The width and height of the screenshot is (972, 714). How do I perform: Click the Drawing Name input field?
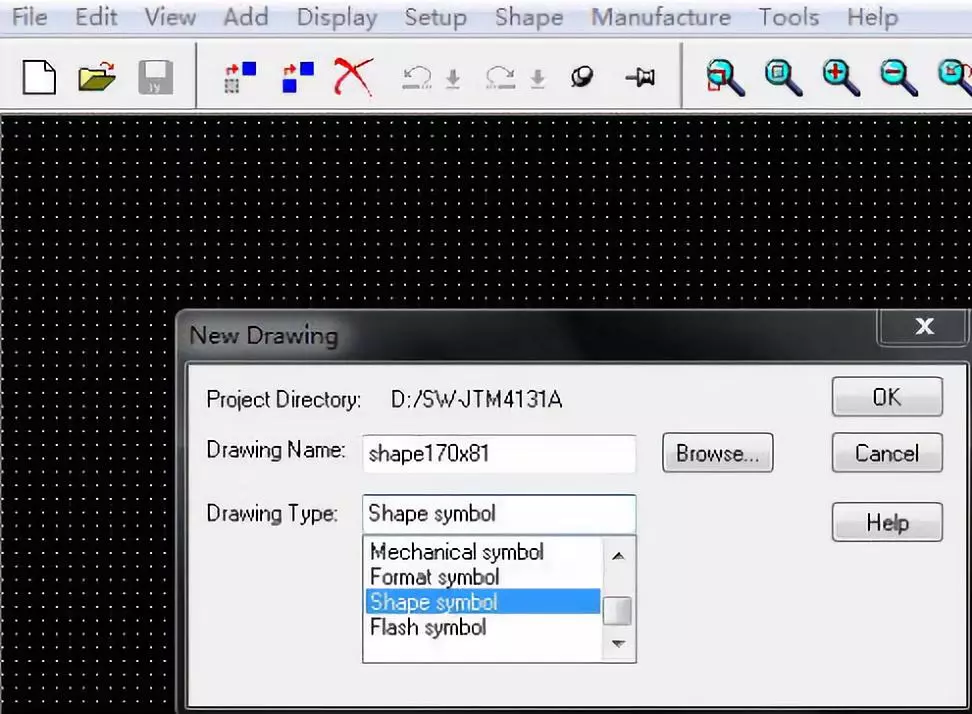[x=499, y=454]
